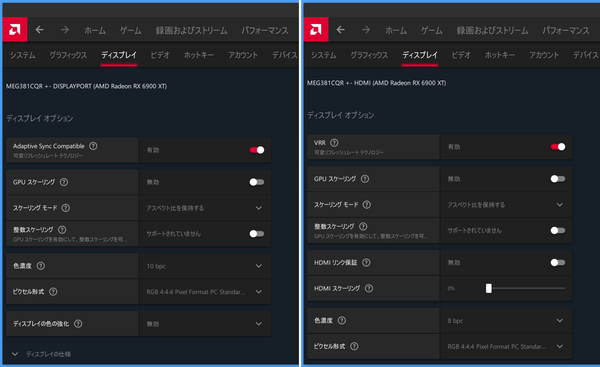Select the ホットキー tab in the right window

(500, 55)
